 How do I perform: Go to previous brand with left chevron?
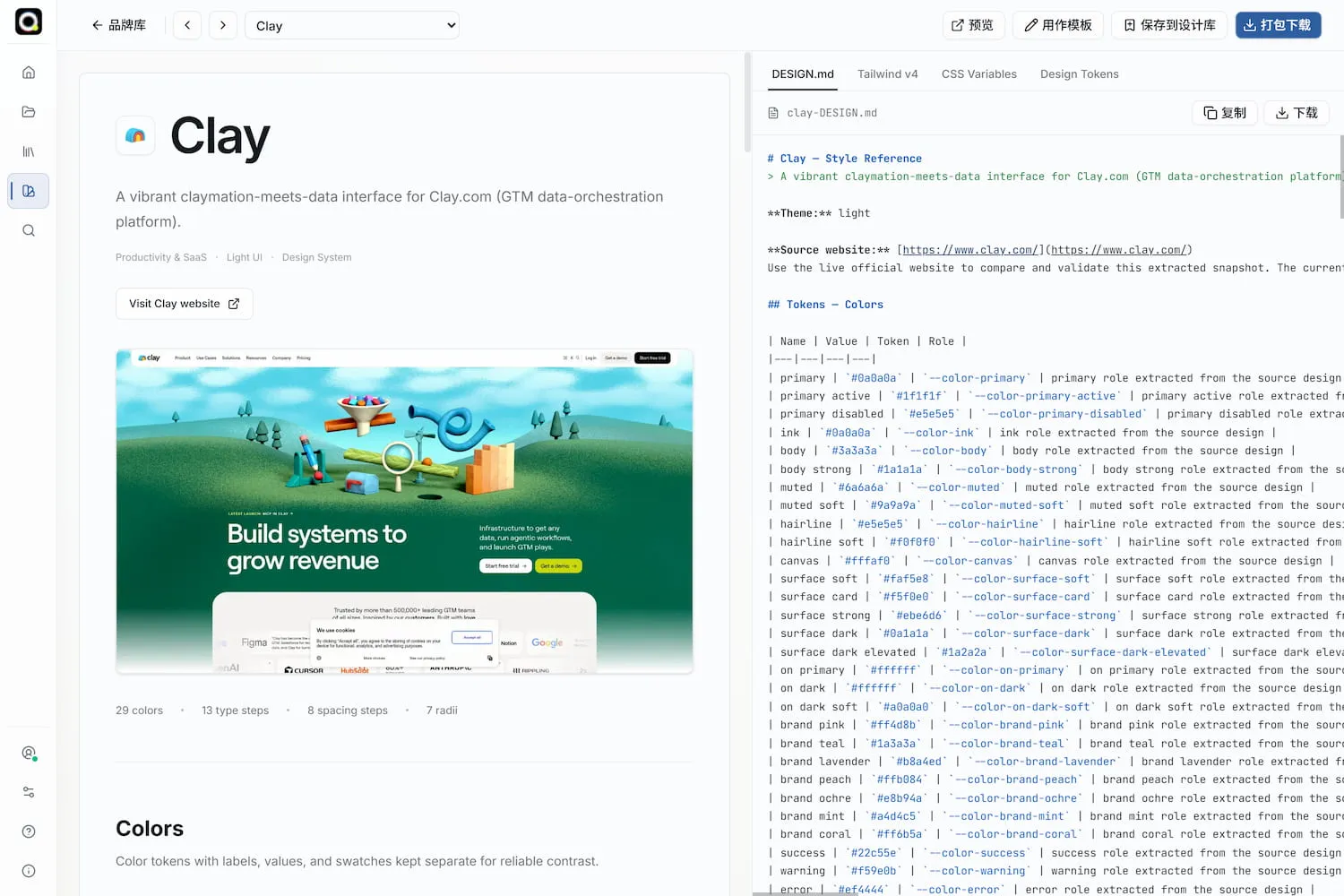click(187, 25)
